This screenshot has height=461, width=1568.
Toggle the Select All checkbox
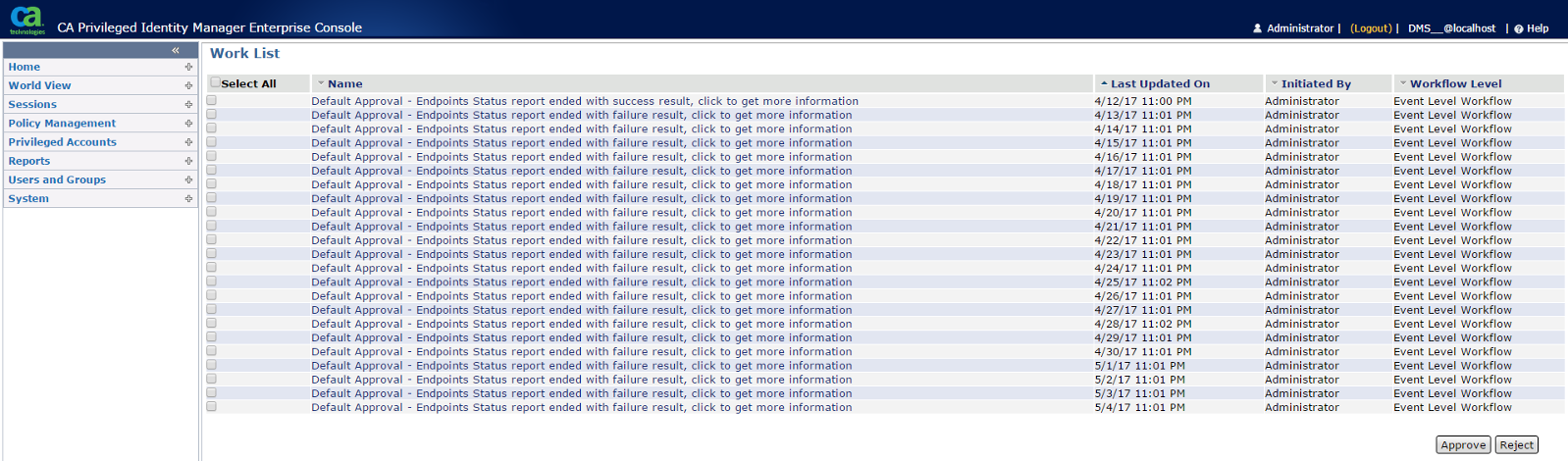(215, 82)
